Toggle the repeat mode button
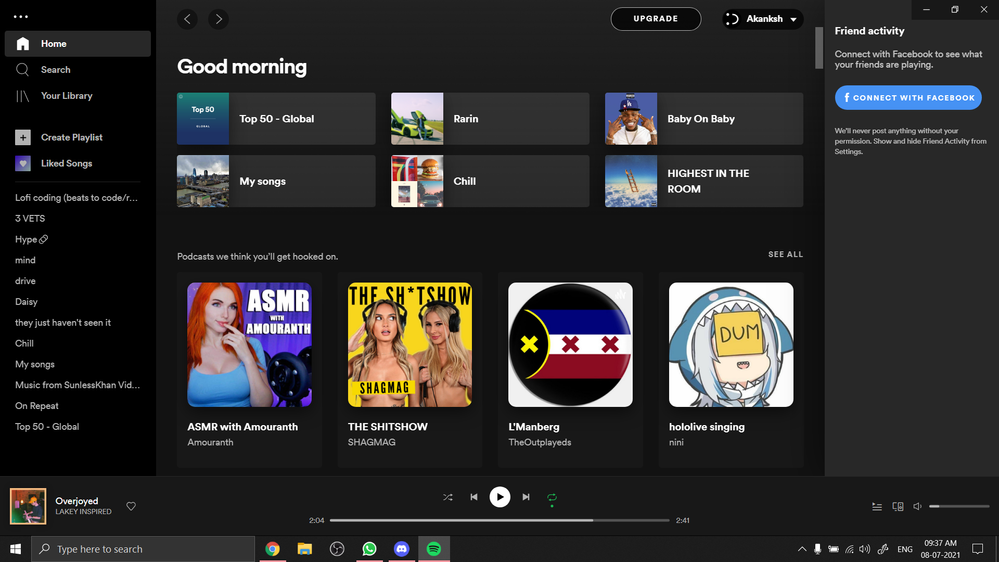The image size is (999, 562). click(x=552, y=497)
